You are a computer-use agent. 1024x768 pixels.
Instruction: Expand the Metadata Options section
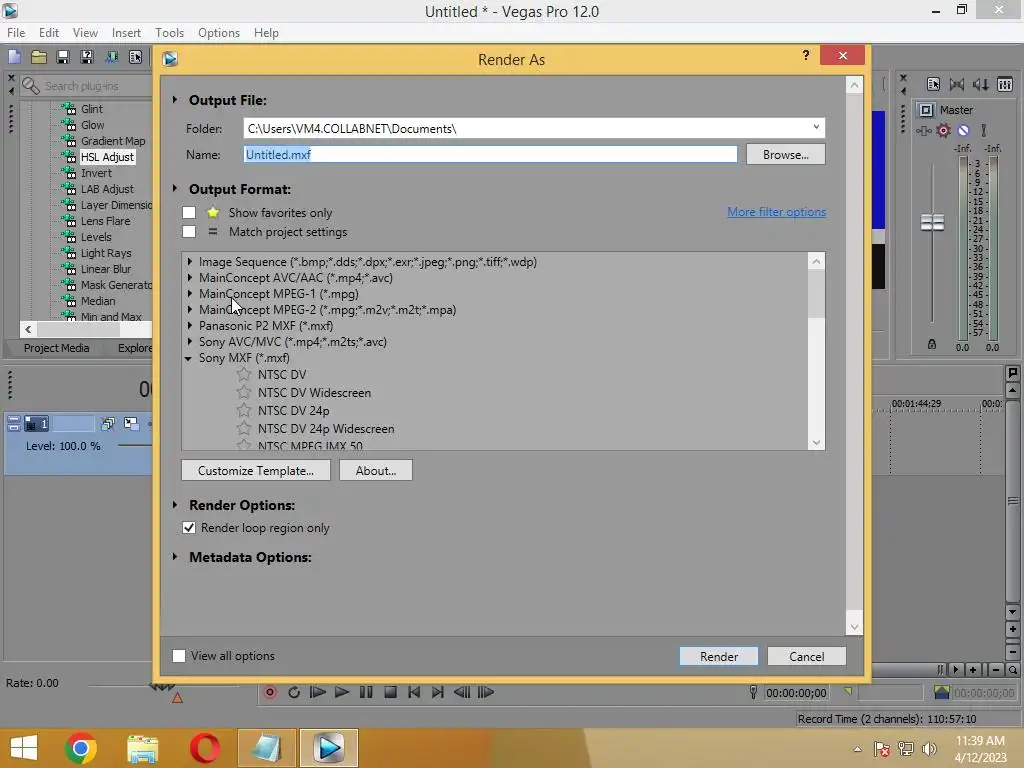click(175, 557)
